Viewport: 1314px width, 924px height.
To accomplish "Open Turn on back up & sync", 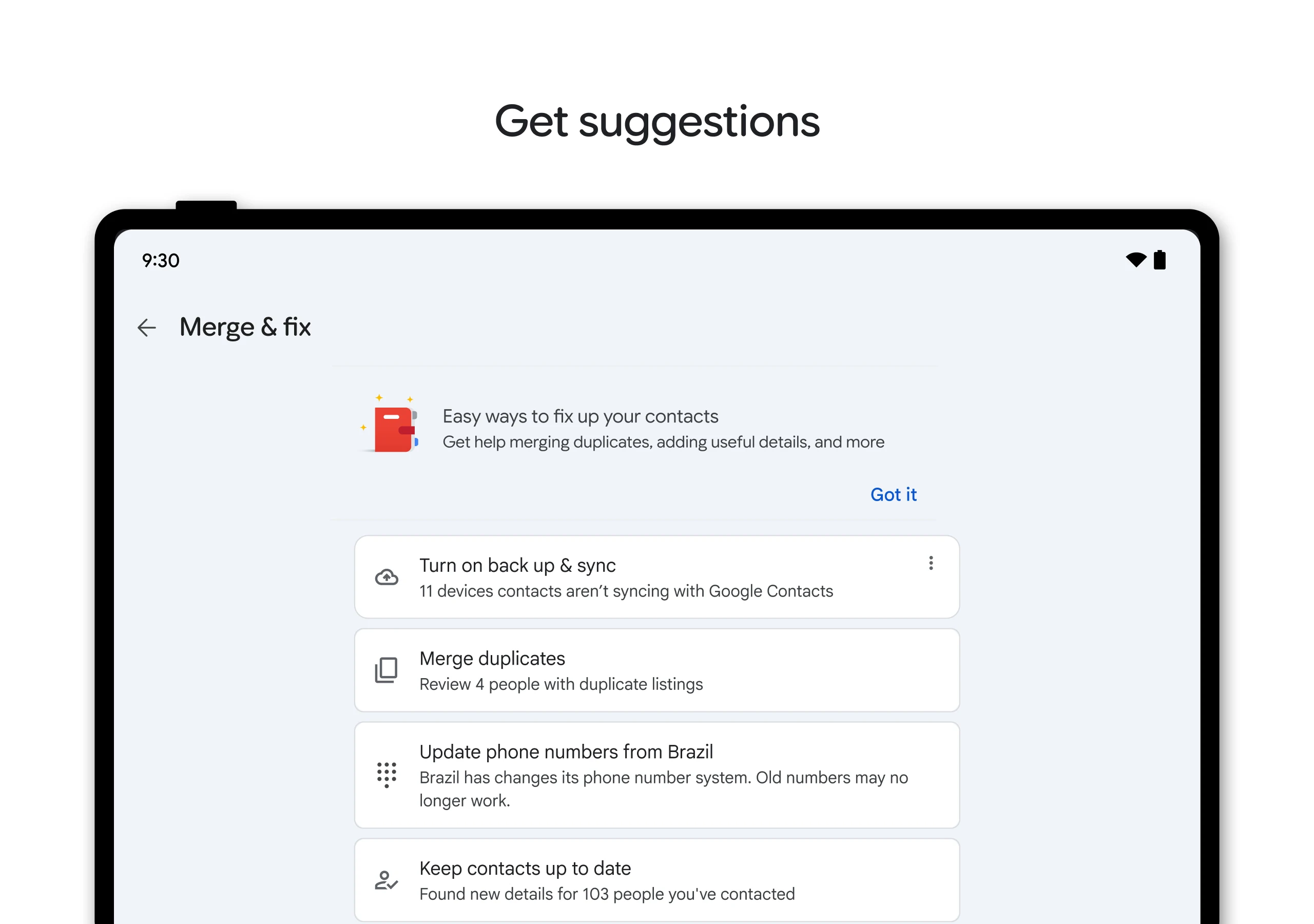I will (x=517, y=566).
